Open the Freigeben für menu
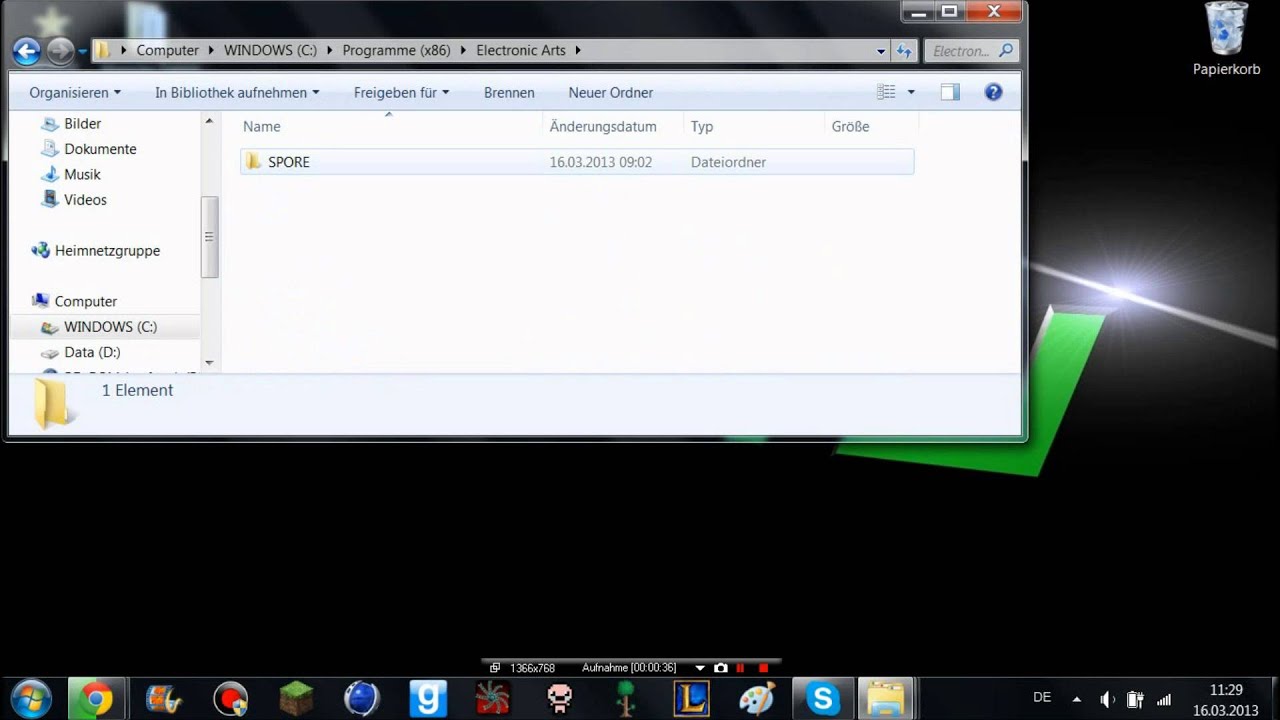The image size is (1280, 720). click(401, 92)
